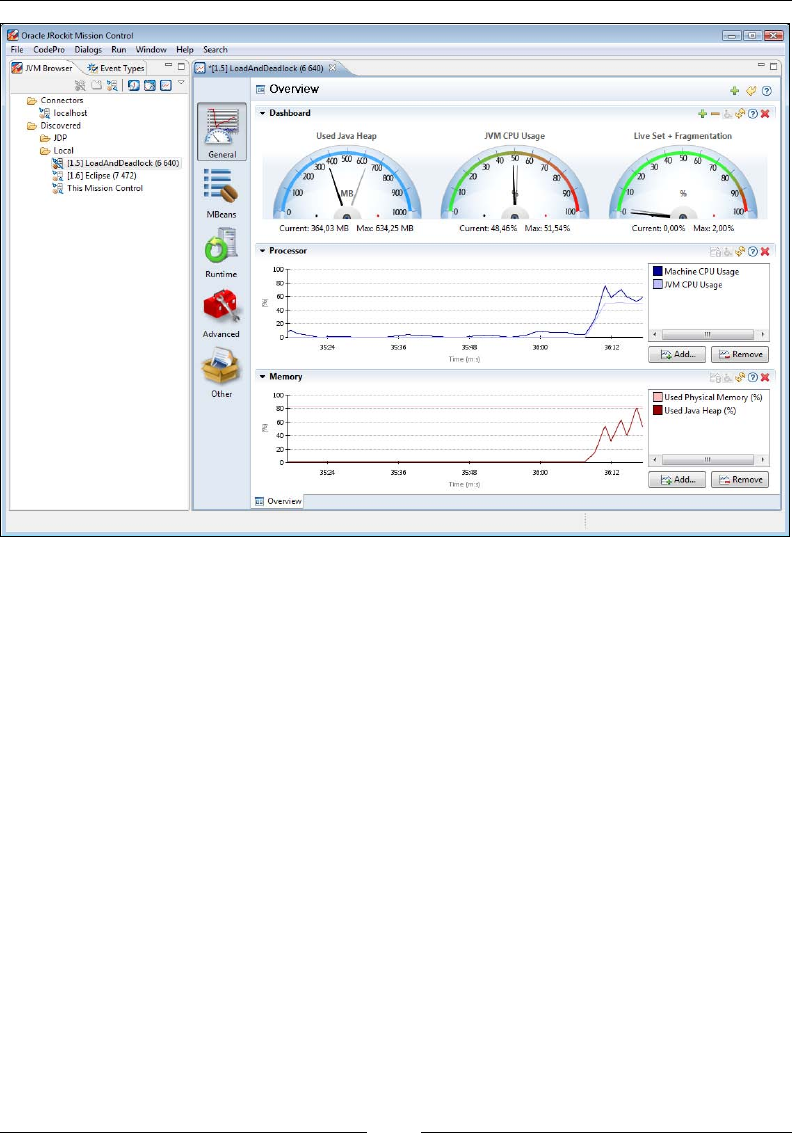Open the Search menu
The image size is (792, 1142).
tap(215, 50)
